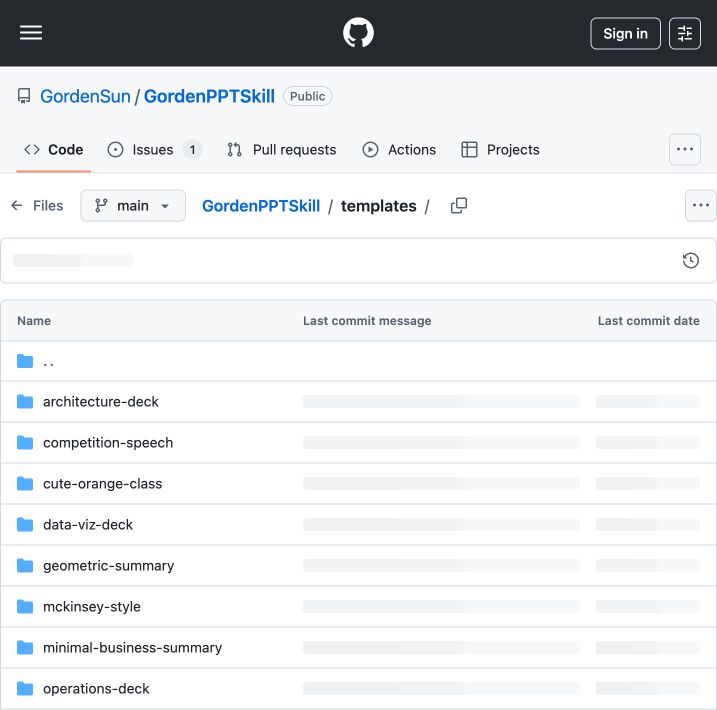The image size is (717, 710).
Task: Open the Projects tab
Action: coord(501,149)
